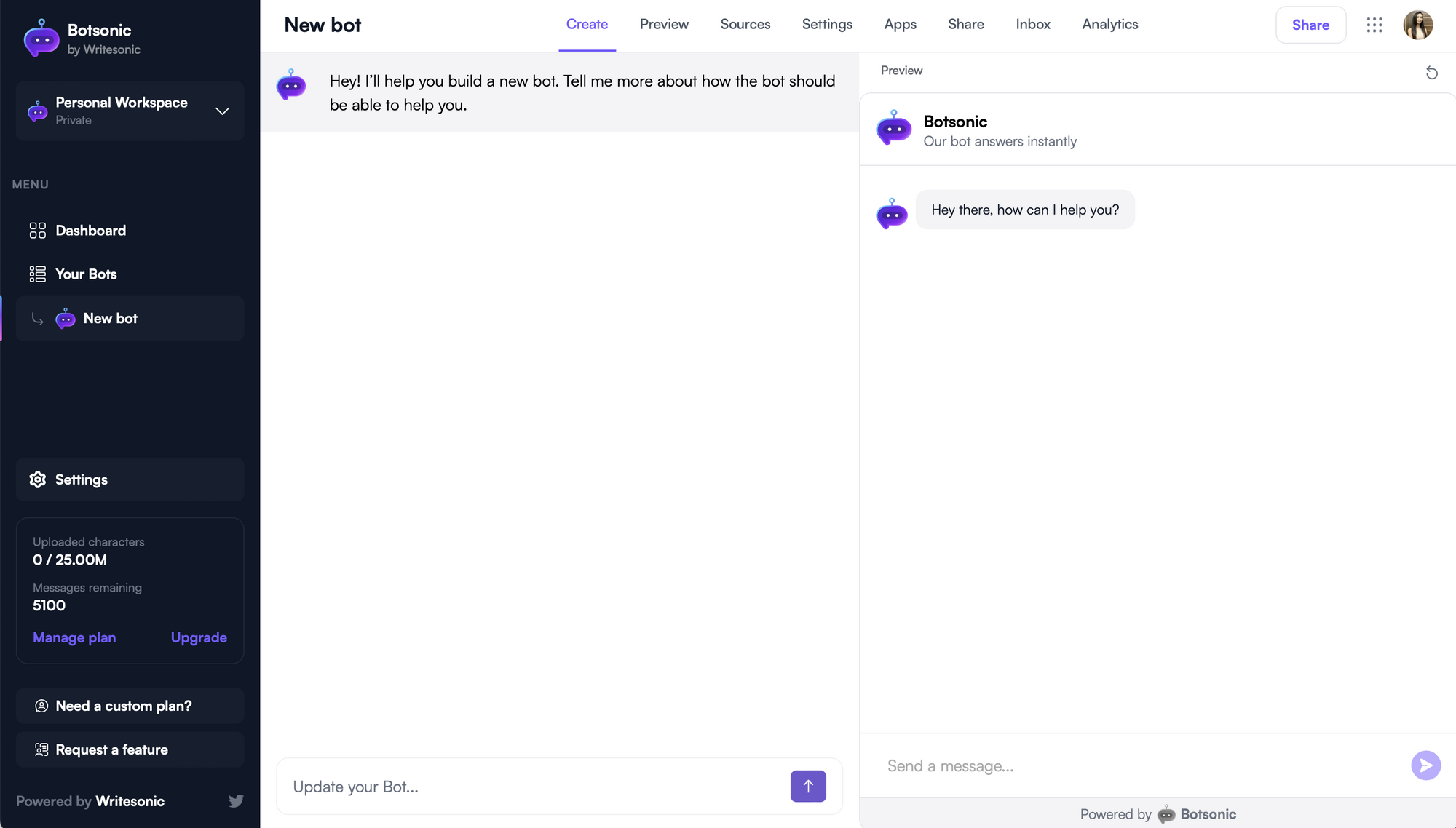This screenshot has width=1456, height=828.
Task: Click the Botsonic logo in the sidebar
Action: [41, 38]
